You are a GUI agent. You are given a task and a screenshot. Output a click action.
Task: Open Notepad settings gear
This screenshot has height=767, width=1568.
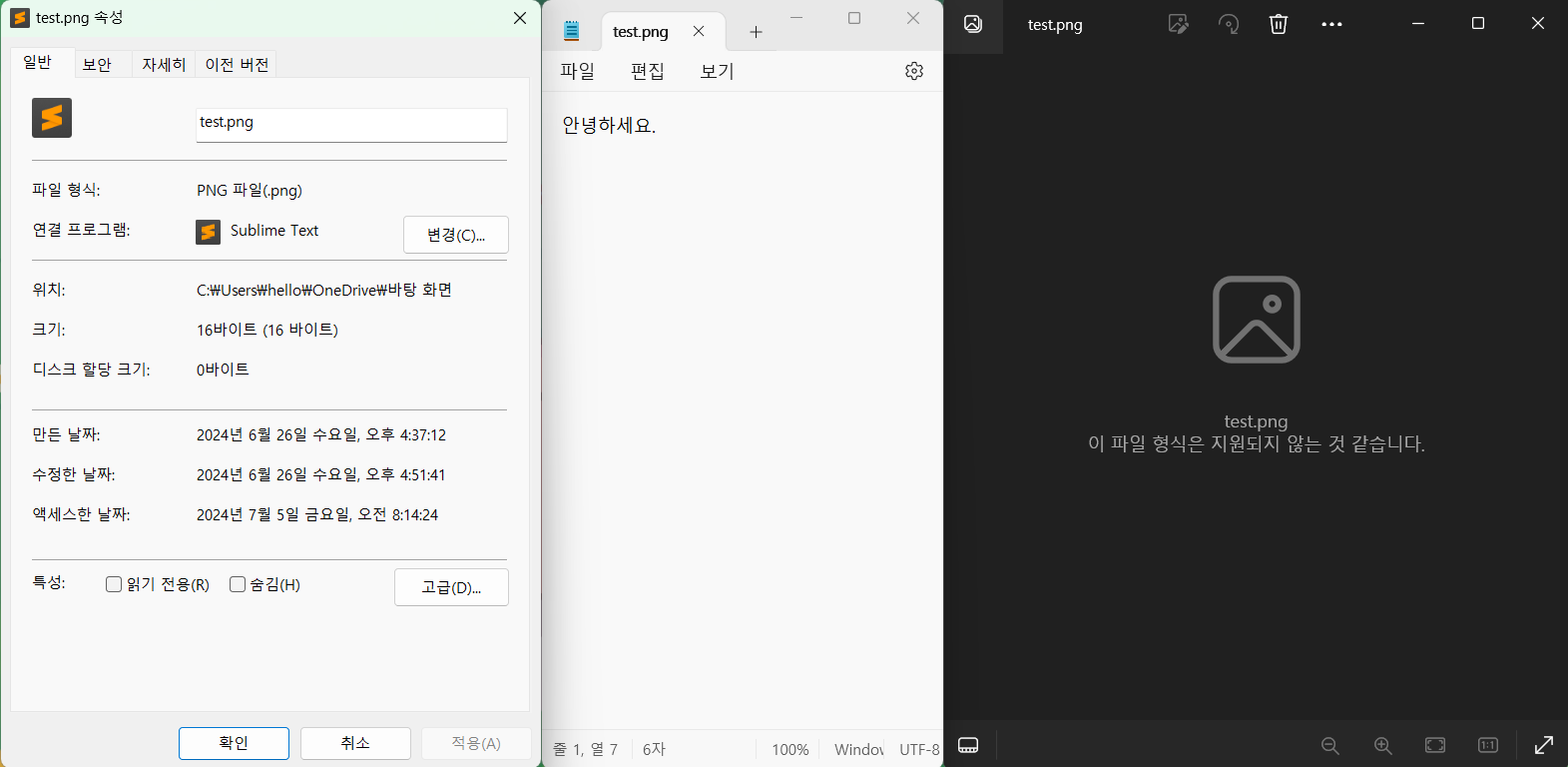[914, 71]
